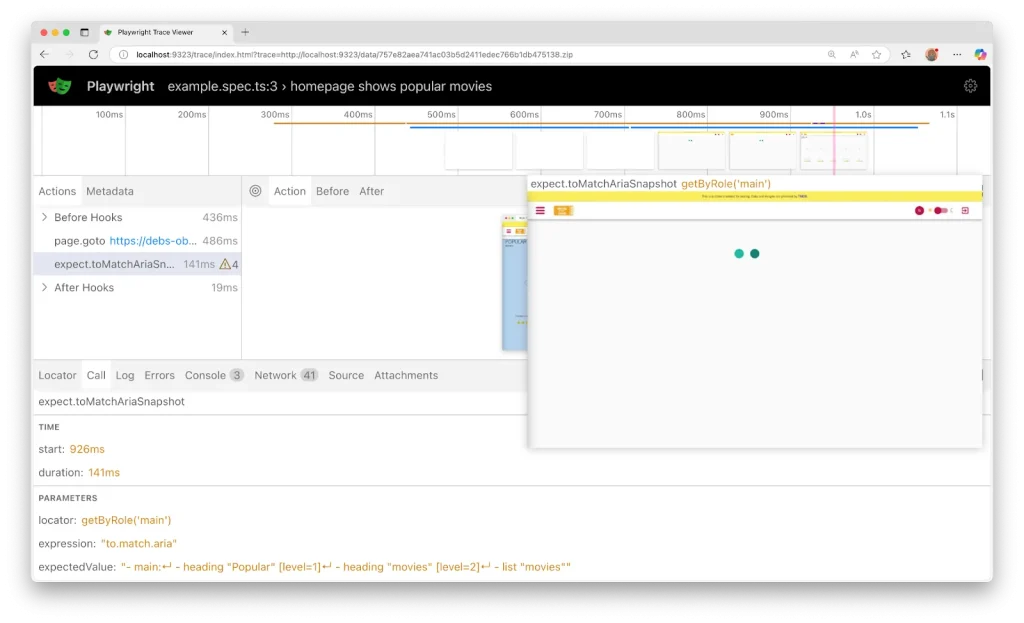Switch to the Before snapshot tab
Image resolution: width=1024 pixels, height=623 pixels.
pos(332,191)
